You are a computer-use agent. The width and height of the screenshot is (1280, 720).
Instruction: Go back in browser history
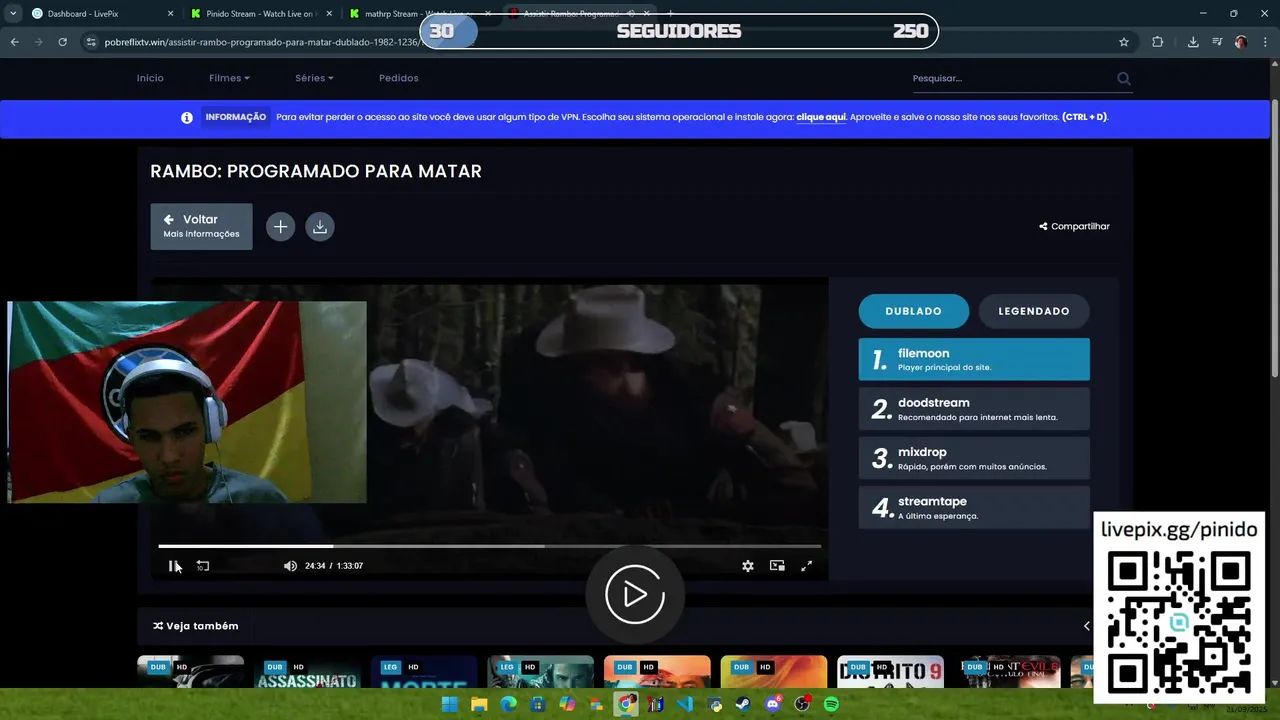coord(14,42)
